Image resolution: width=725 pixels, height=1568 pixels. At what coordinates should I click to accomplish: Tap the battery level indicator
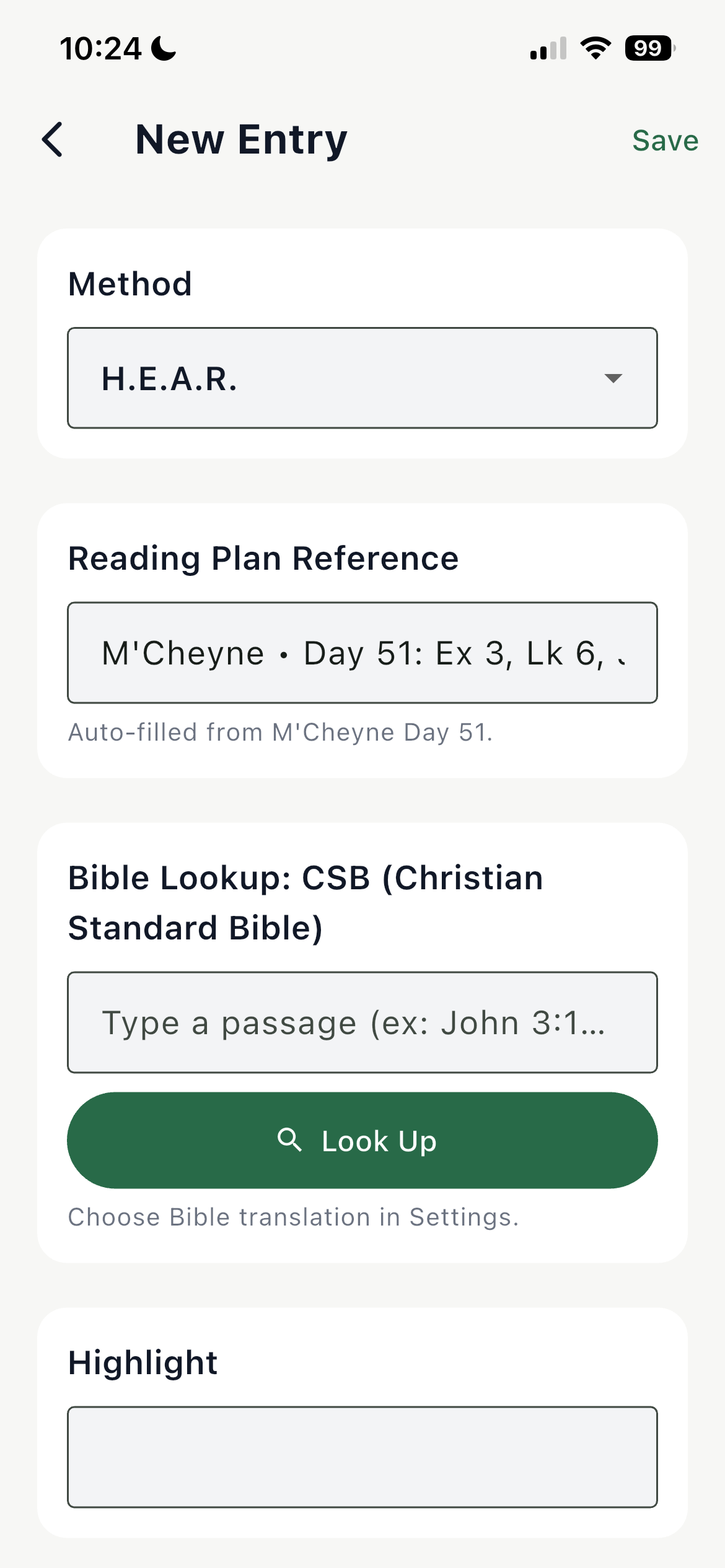[649, 48]
